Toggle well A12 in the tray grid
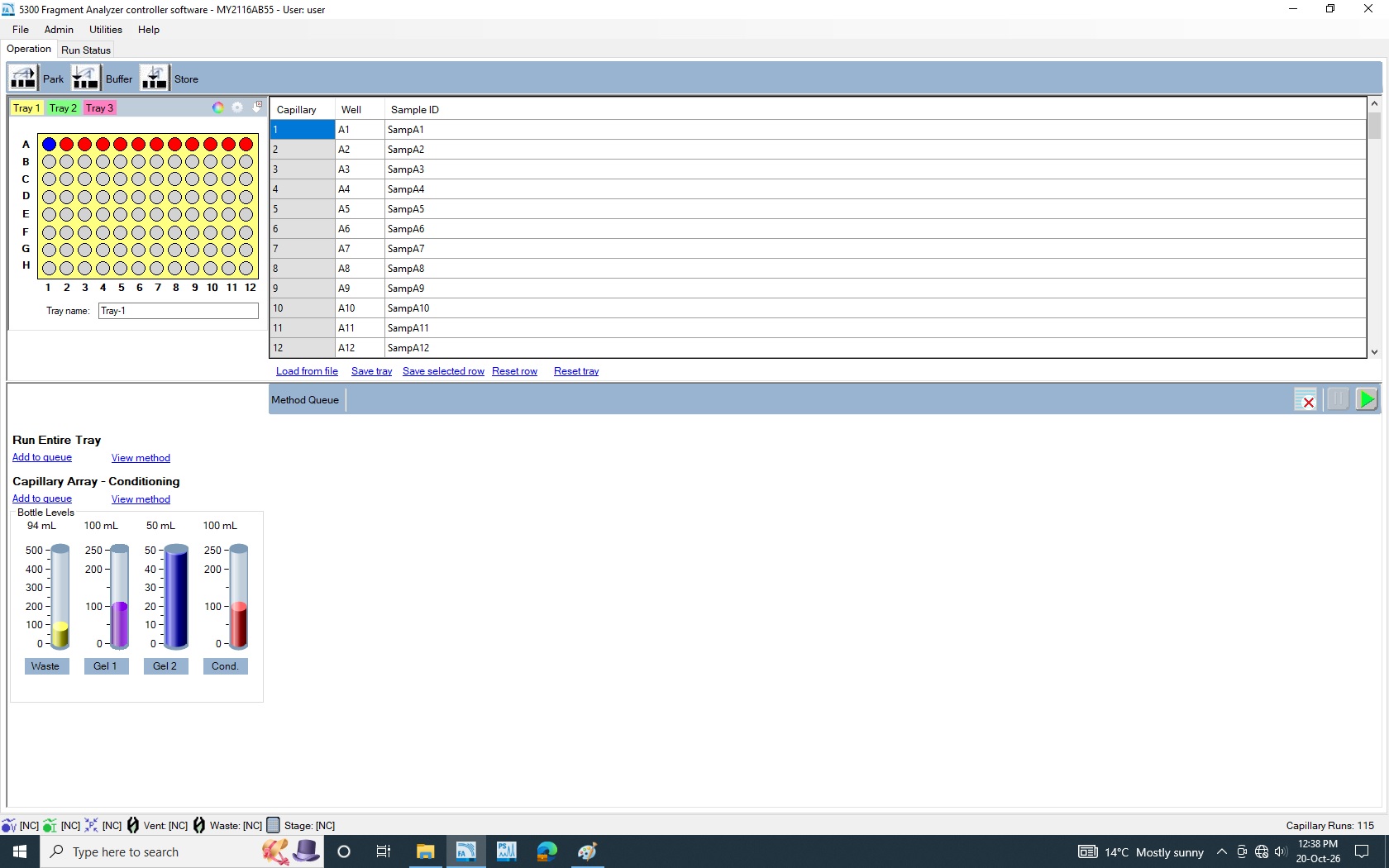Viewport: 1389px width, 868px height. (x=246, y=144)
